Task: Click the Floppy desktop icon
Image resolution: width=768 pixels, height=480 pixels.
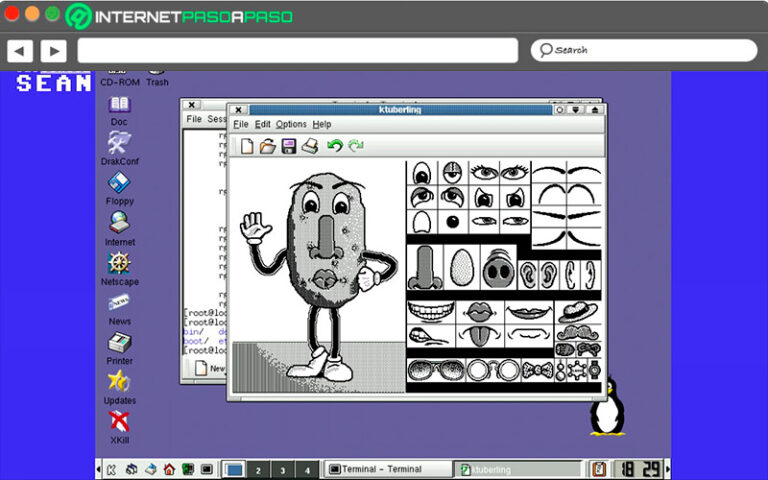Action: tap(119, 184)
